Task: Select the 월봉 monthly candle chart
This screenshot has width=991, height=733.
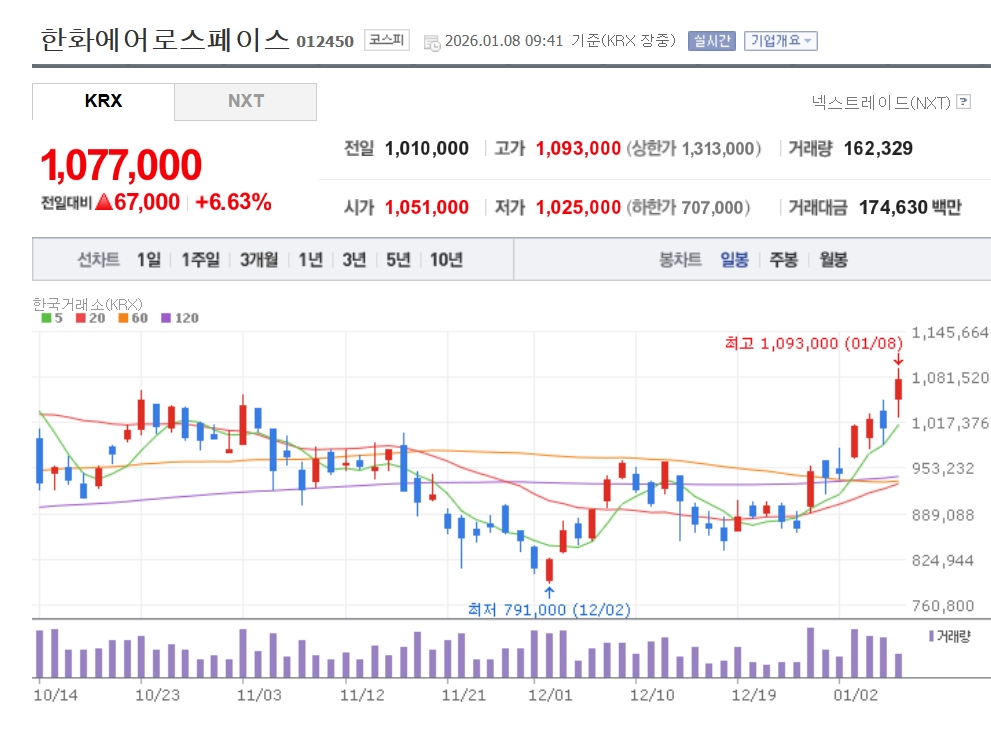Action: (834, 260)
